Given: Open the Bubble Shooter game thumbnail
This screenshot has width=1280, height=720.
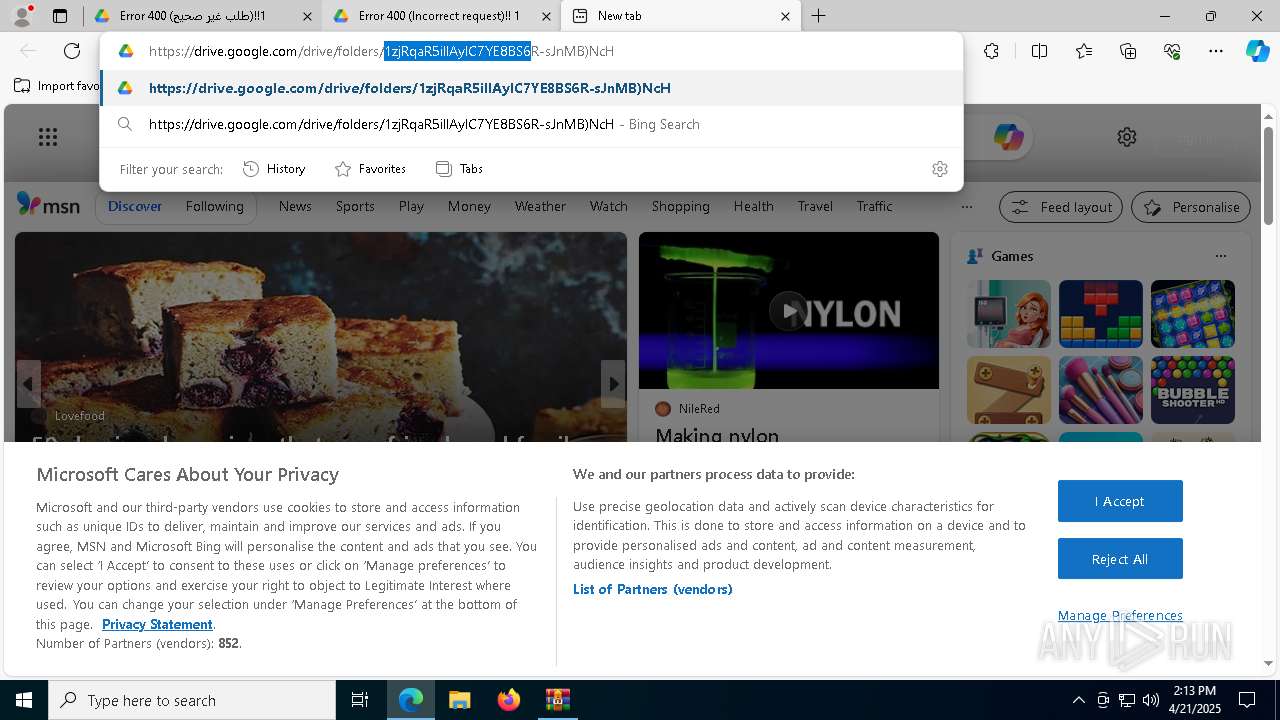Looking at the screenshot, I should (1192, 390).
